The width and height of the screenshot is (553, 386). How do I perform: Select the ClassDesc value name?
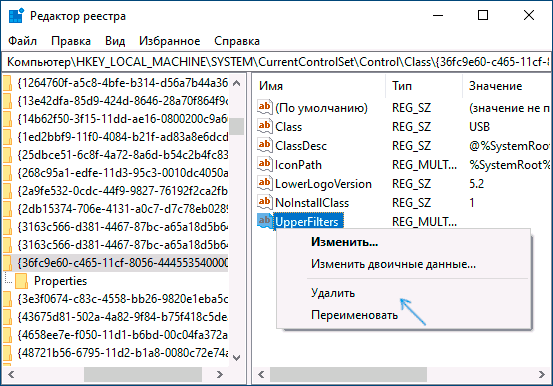coord(301,146)
